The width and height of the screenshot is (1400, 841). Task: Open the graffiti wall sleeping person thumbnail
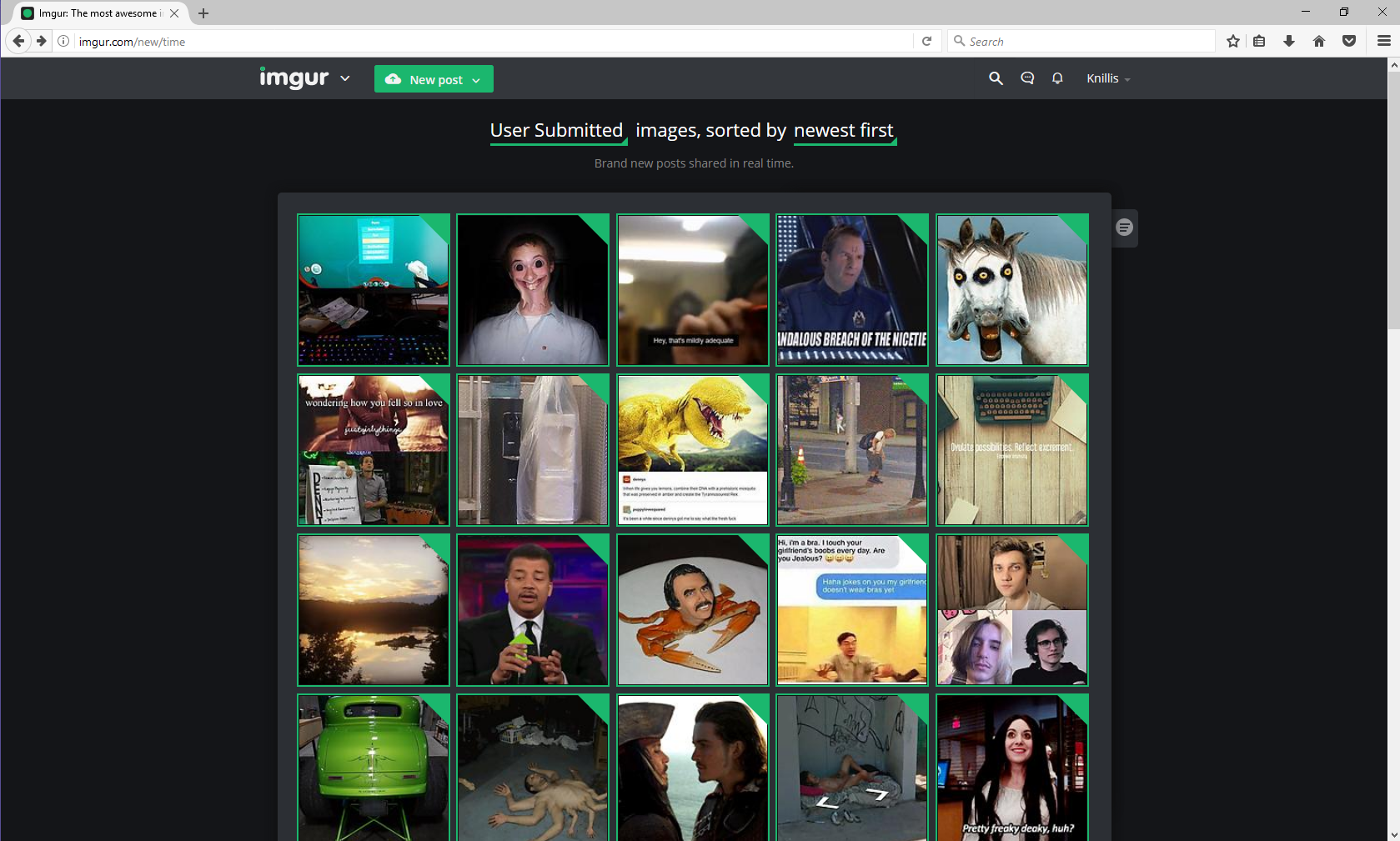tap(852, 768)
